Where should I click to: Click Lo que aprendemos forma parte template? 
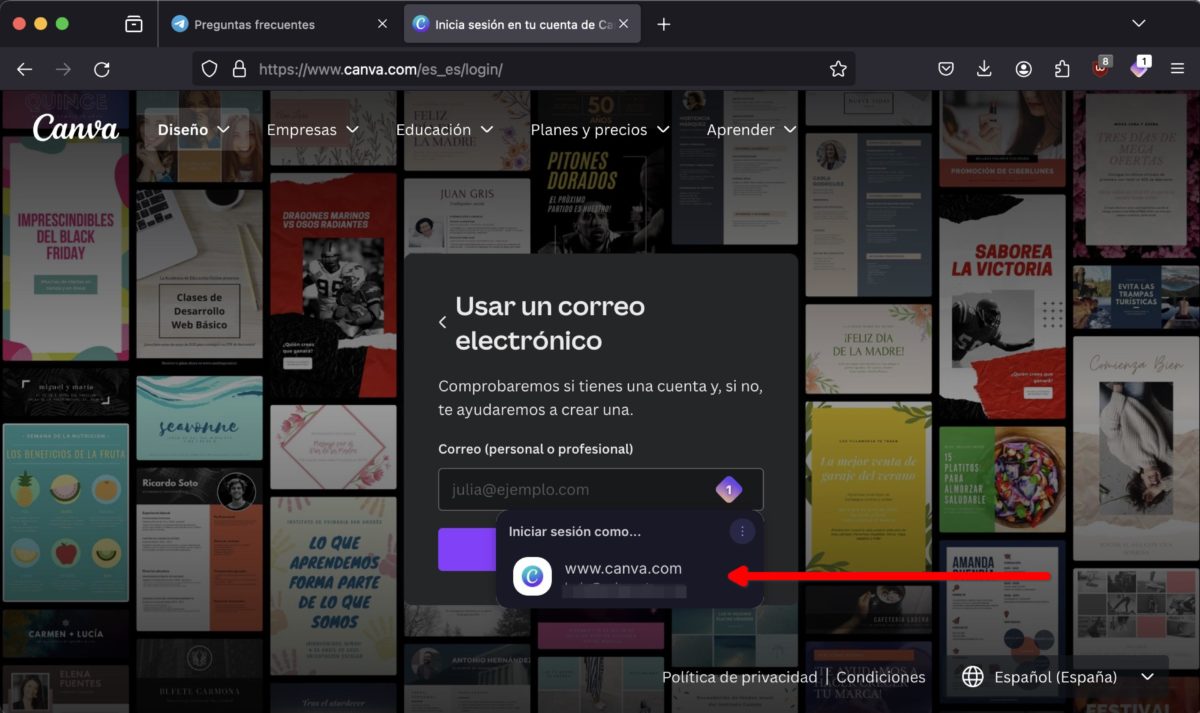(333, 586)
